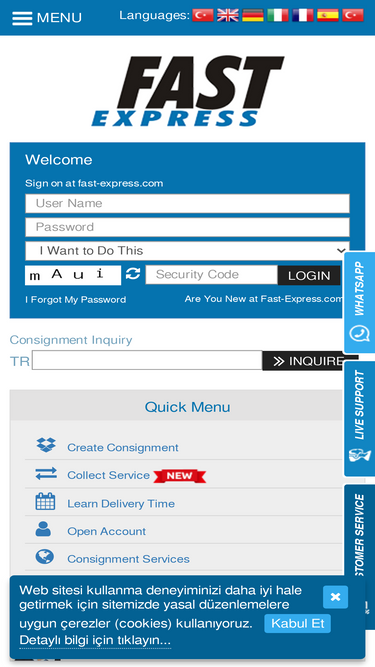This screenshot has width=375, height=667.
Task: Click the Security Code input
Action: point(212,275)
